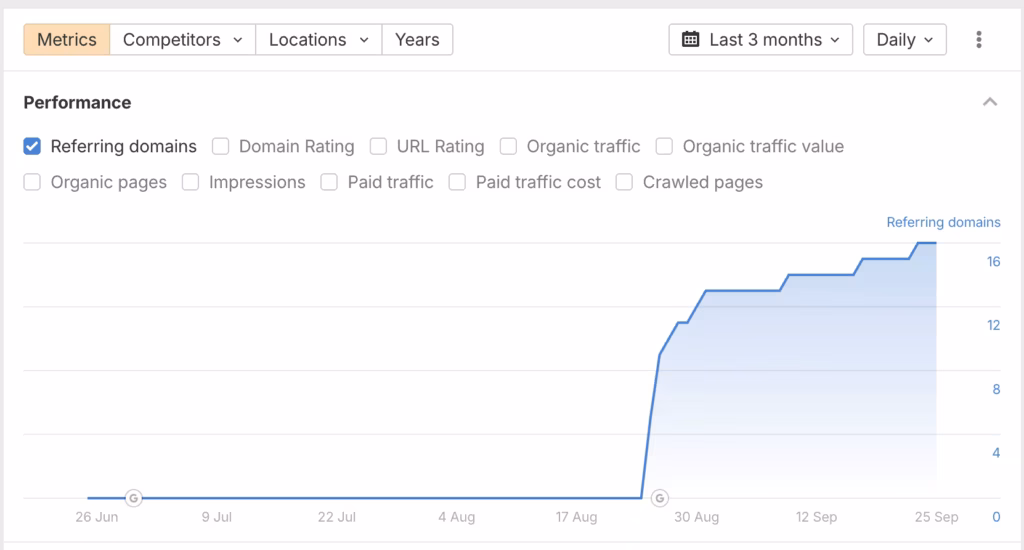Viewport: 1024px width, 550px height.
Task: Open the Competitors dropdown
Action: click(x=182, y=40)
